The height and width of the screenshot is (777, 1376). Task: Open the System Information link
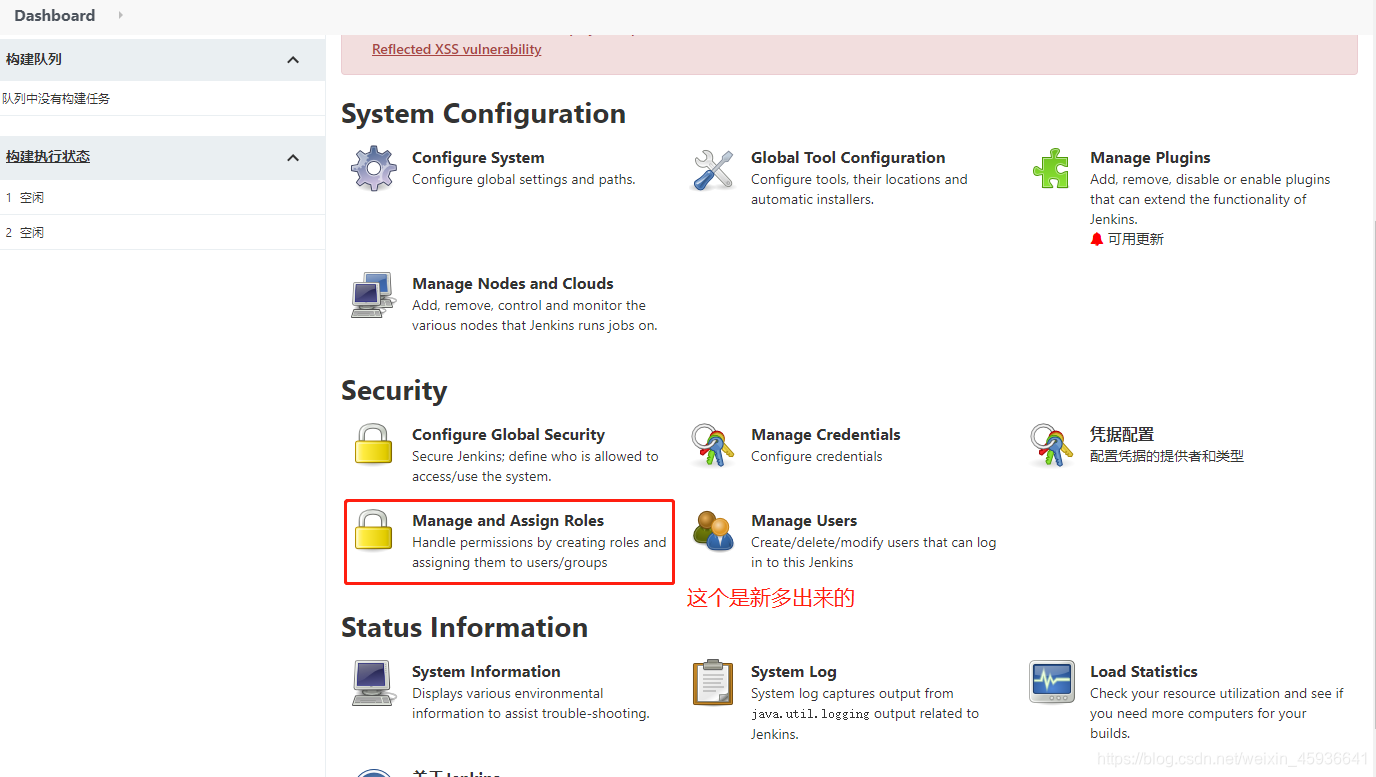click(486, 671)
